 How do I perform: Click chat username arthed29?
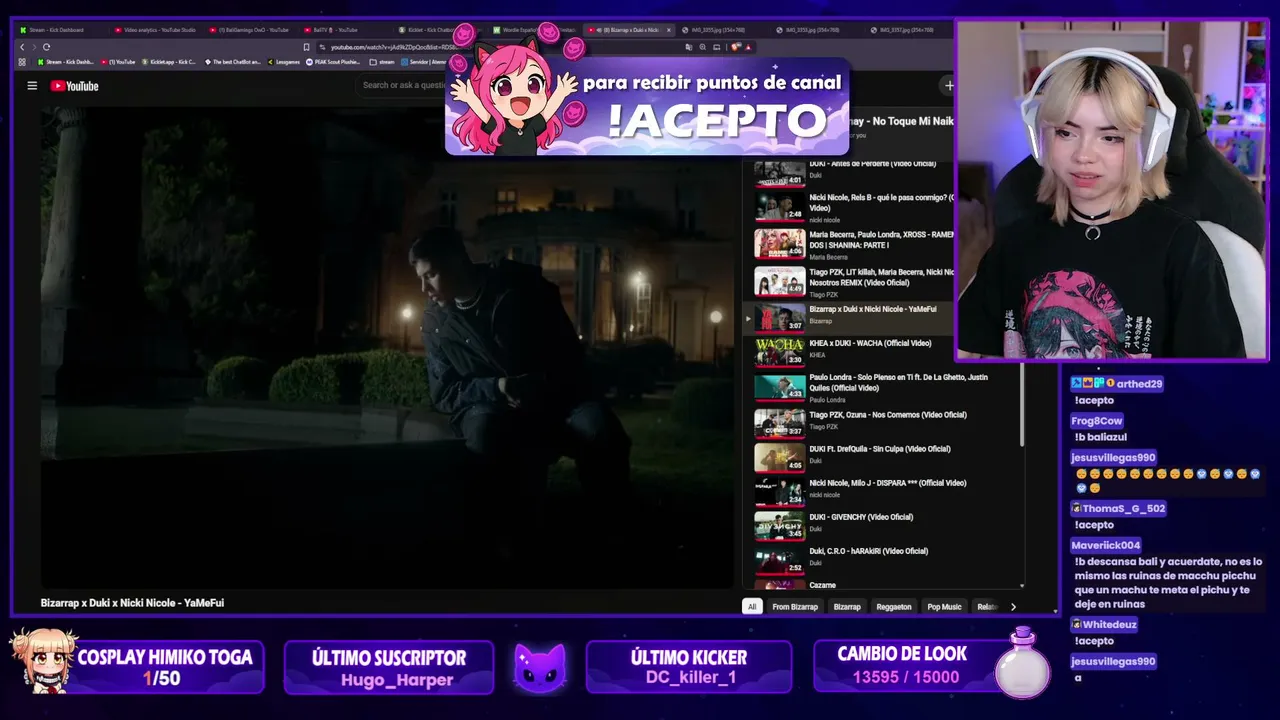point(1139,384)
